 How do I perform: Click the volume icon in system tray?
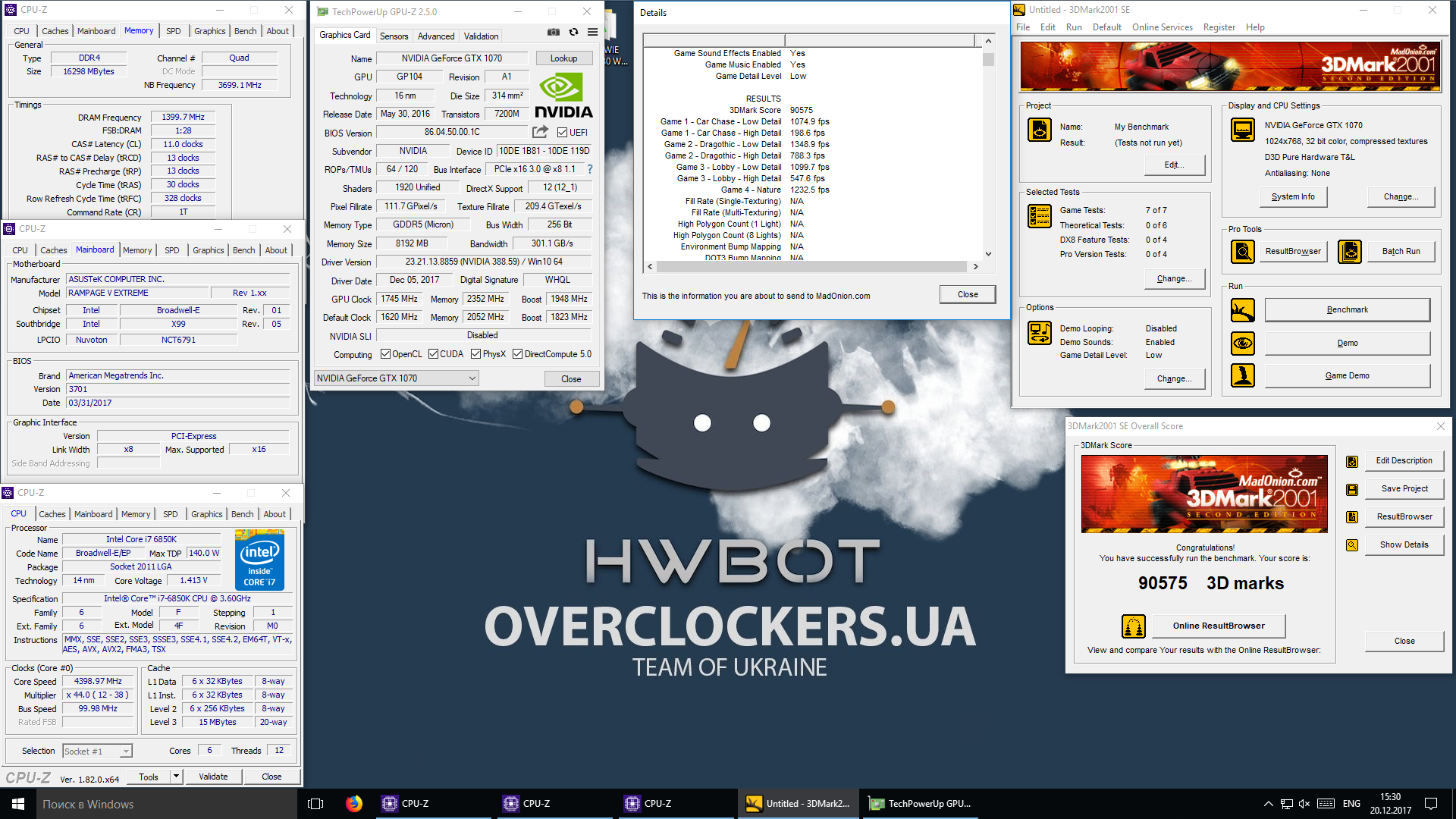[x=1304, y=804]
